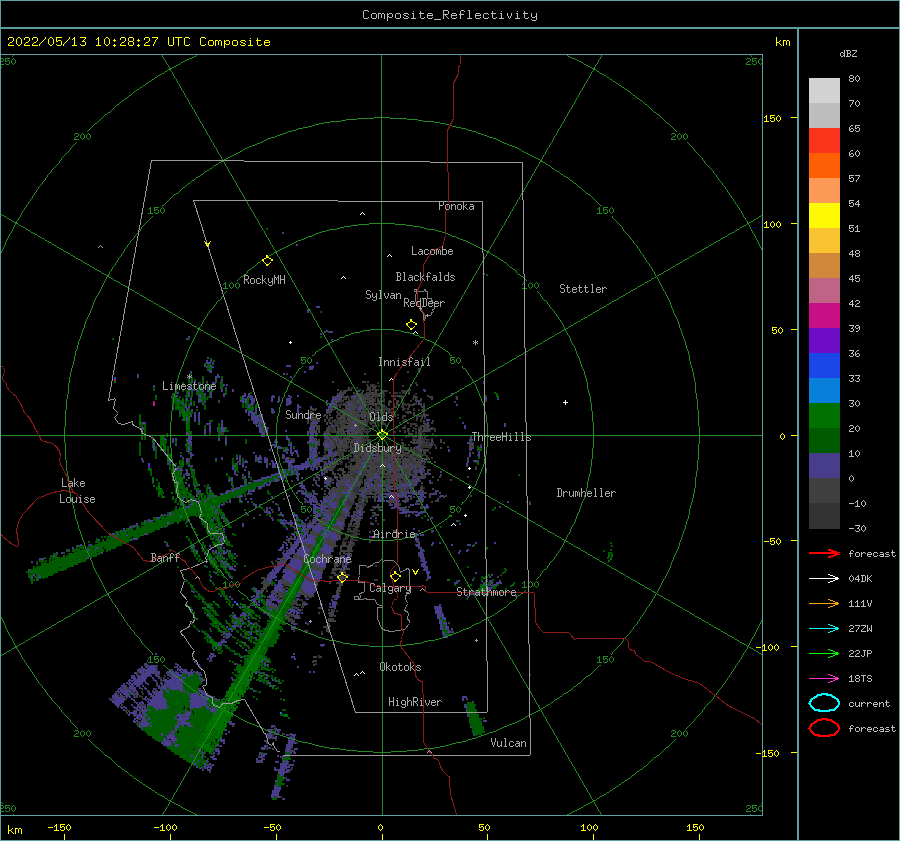
Task: Click the Lacombe label
Action: (x=432, y=251)
